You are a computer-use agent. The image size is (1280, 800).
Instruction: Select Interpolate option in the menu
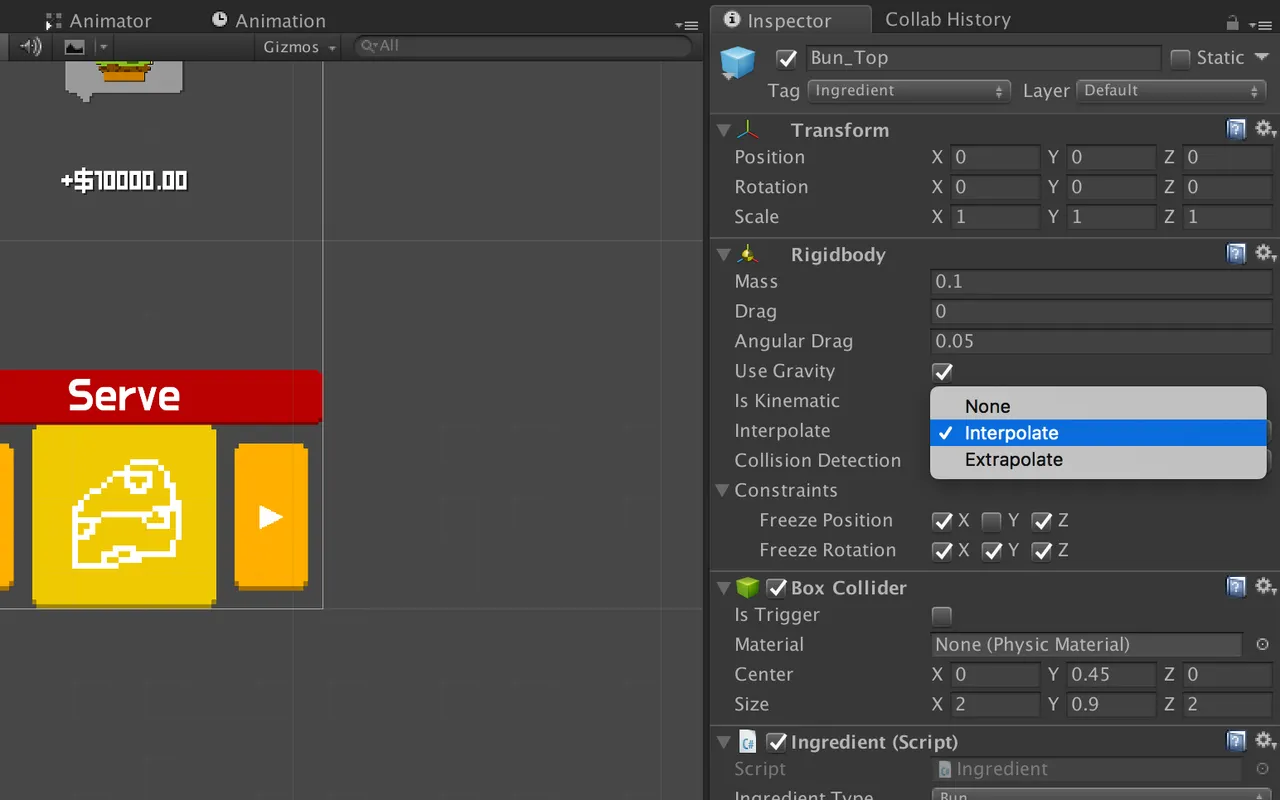(x=1098, y=433)
